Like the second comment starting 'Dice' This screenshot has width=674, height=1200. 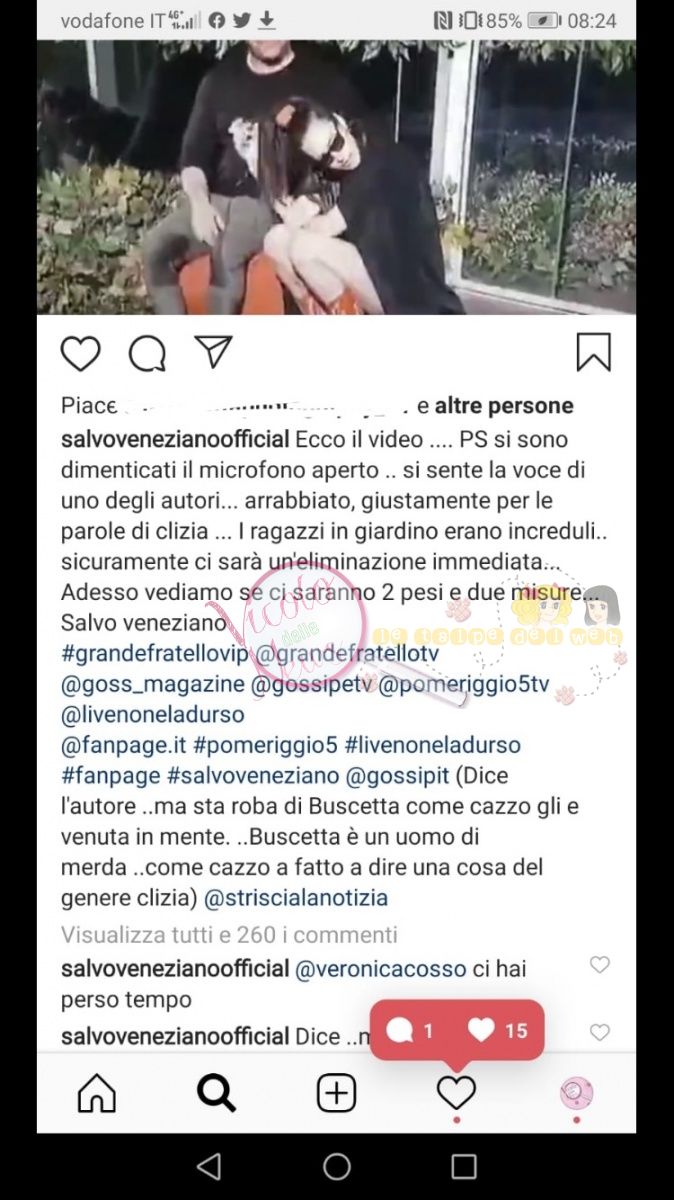(599, 1033)
